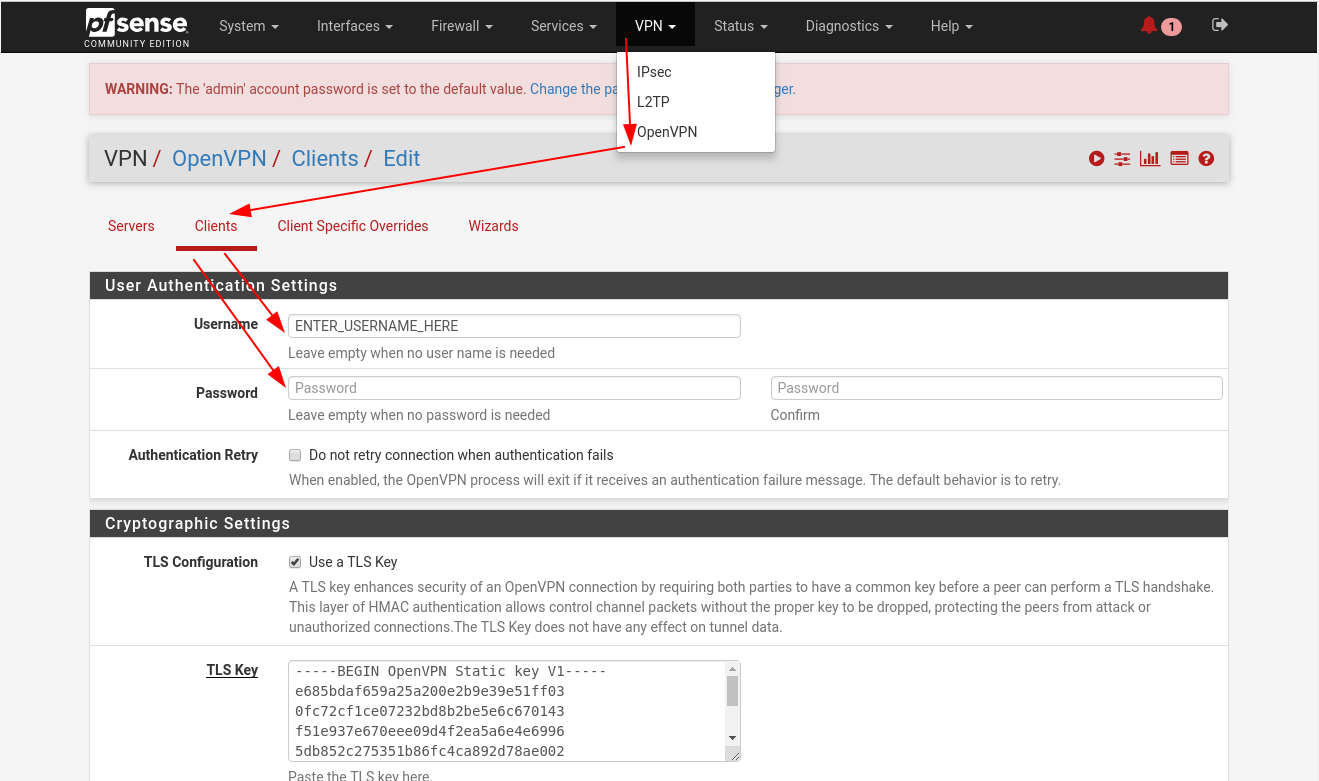The image size is (1319, 781).
Task: Open Client Specific Overrides tab
Action: (x=353, y=226)
